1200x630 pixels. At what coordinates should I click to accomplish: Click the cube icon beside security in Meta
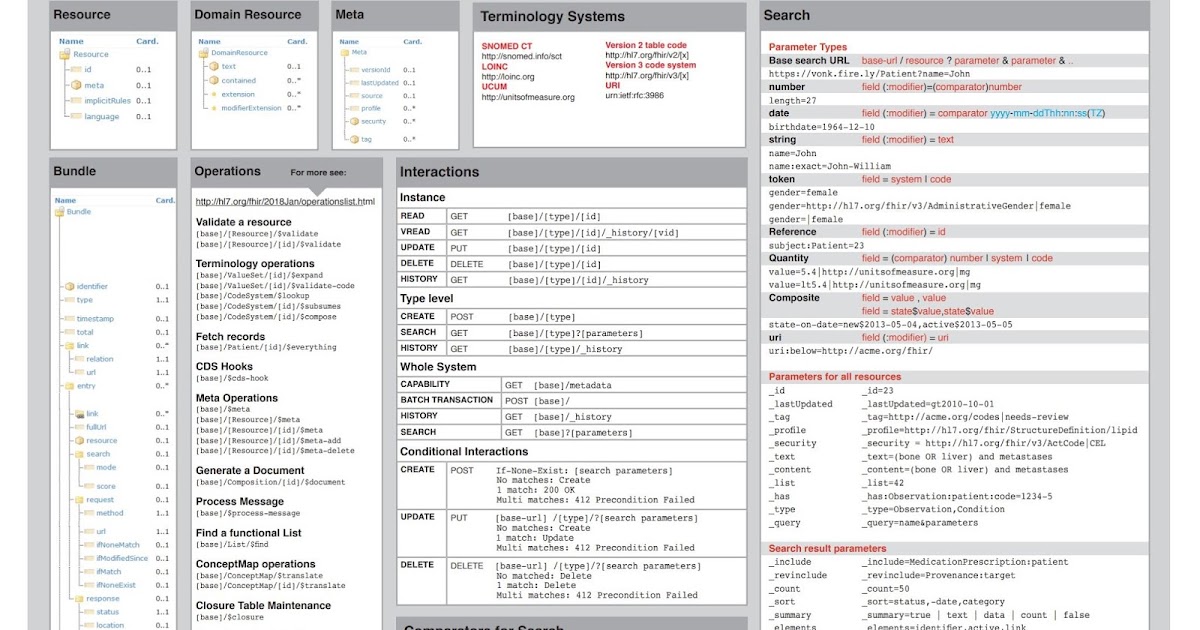[353, 121]
